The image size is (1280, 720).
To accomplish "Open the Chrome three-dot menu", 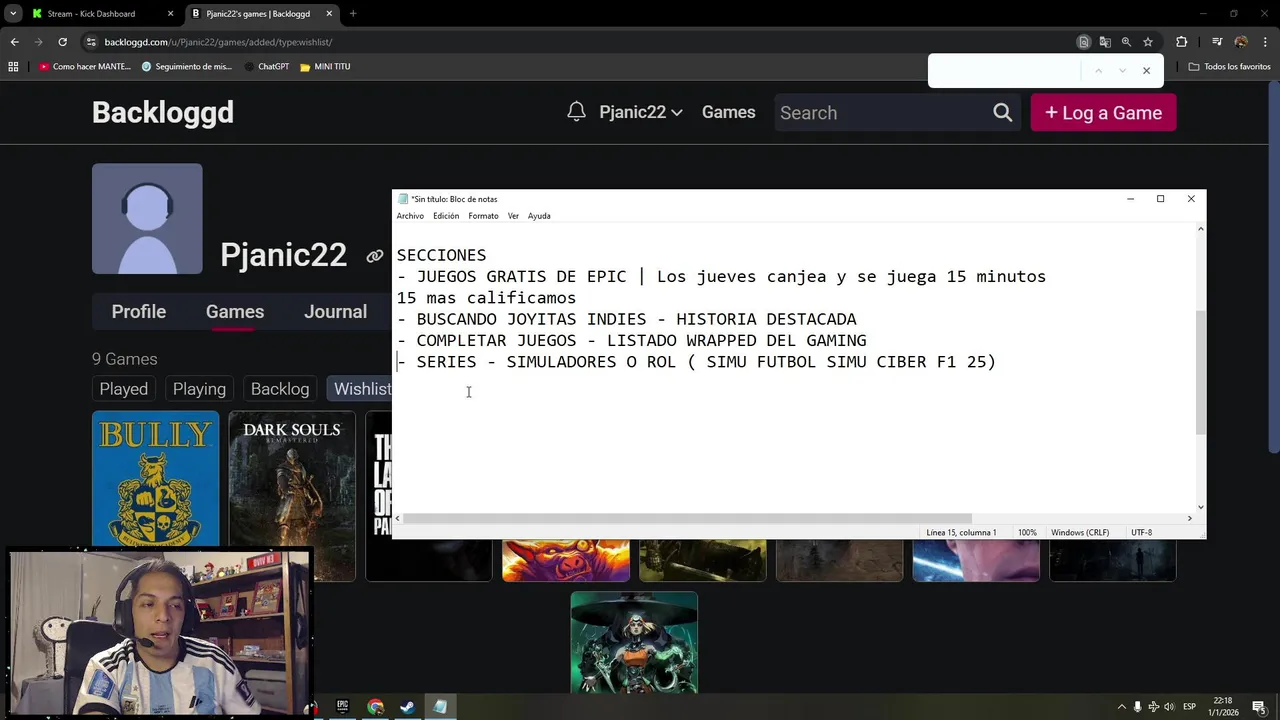I will point(1265,42).
